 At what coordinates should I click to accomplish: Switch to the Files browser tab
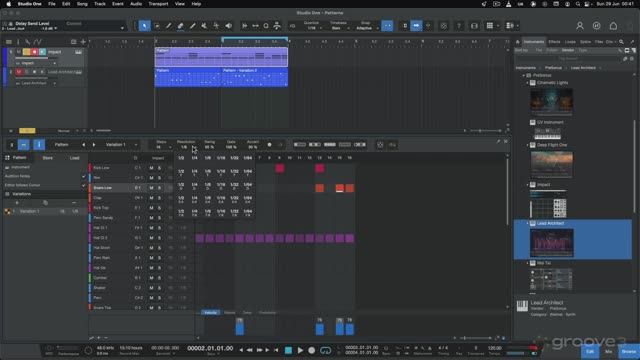coord(599,42)
